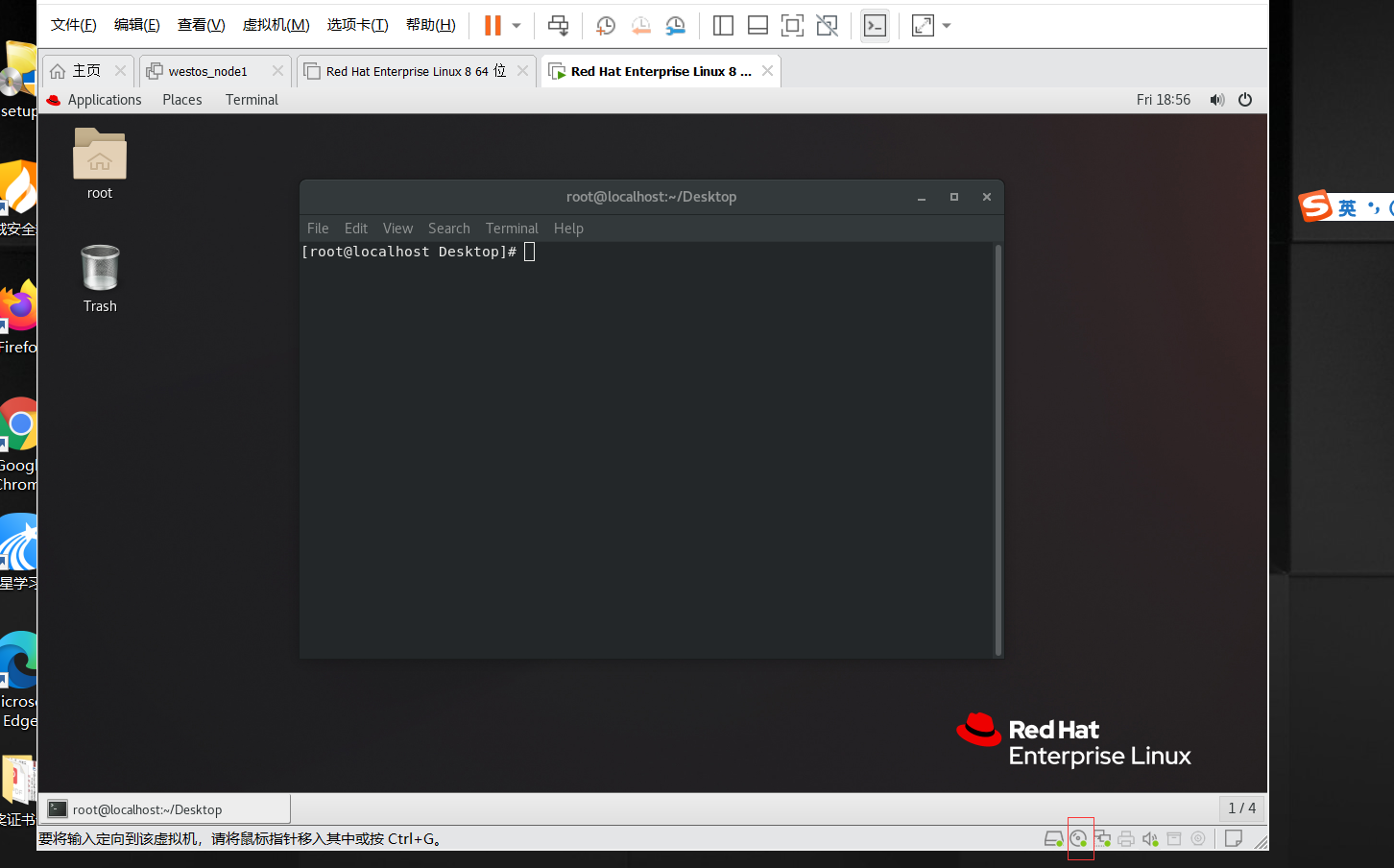This screenshot has height=868, width=1394.
Task: Revert to snapshot using orange arrow clock icon
Action: (x=640, y=26)
